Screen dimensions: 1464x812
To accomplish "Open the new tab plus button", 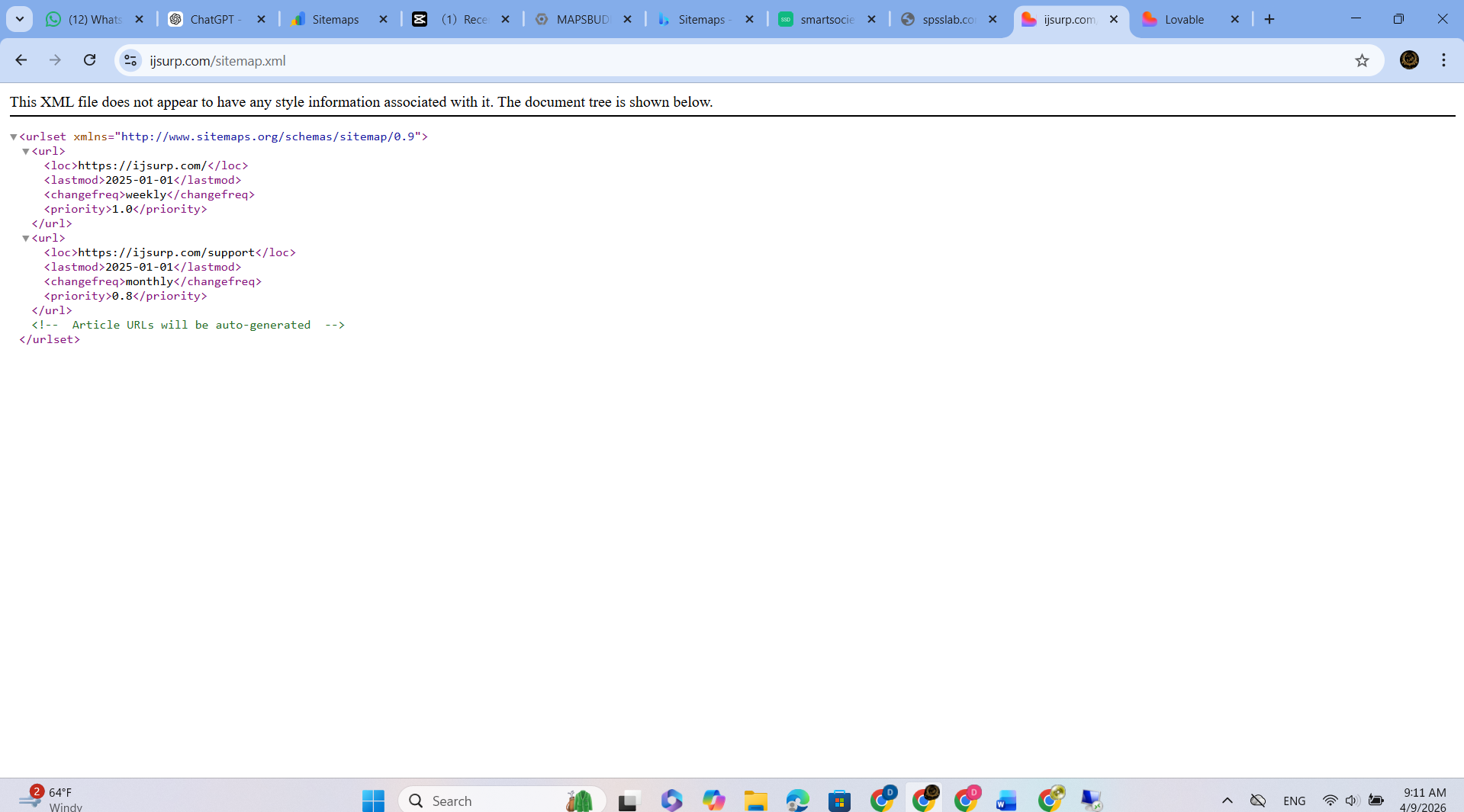I will coord(1269,19).
